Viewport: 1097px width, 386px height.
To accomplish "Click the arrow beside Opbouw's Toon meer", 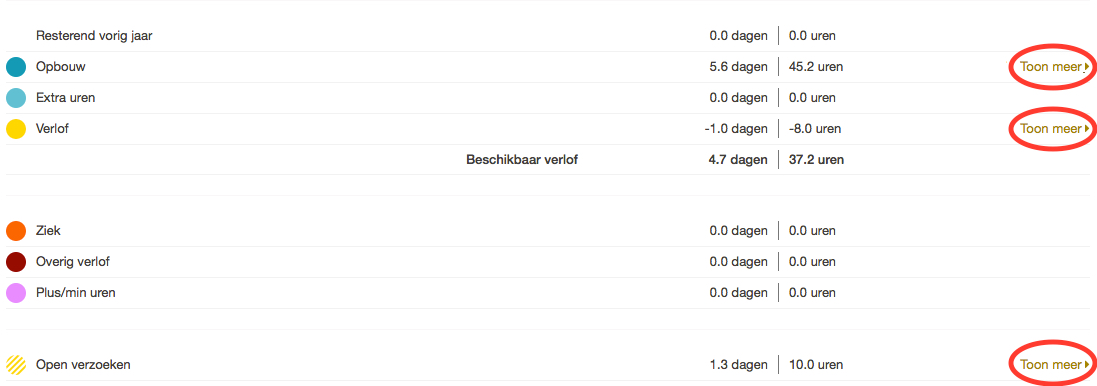I will pyautogui.click(x=1087, y=67).
